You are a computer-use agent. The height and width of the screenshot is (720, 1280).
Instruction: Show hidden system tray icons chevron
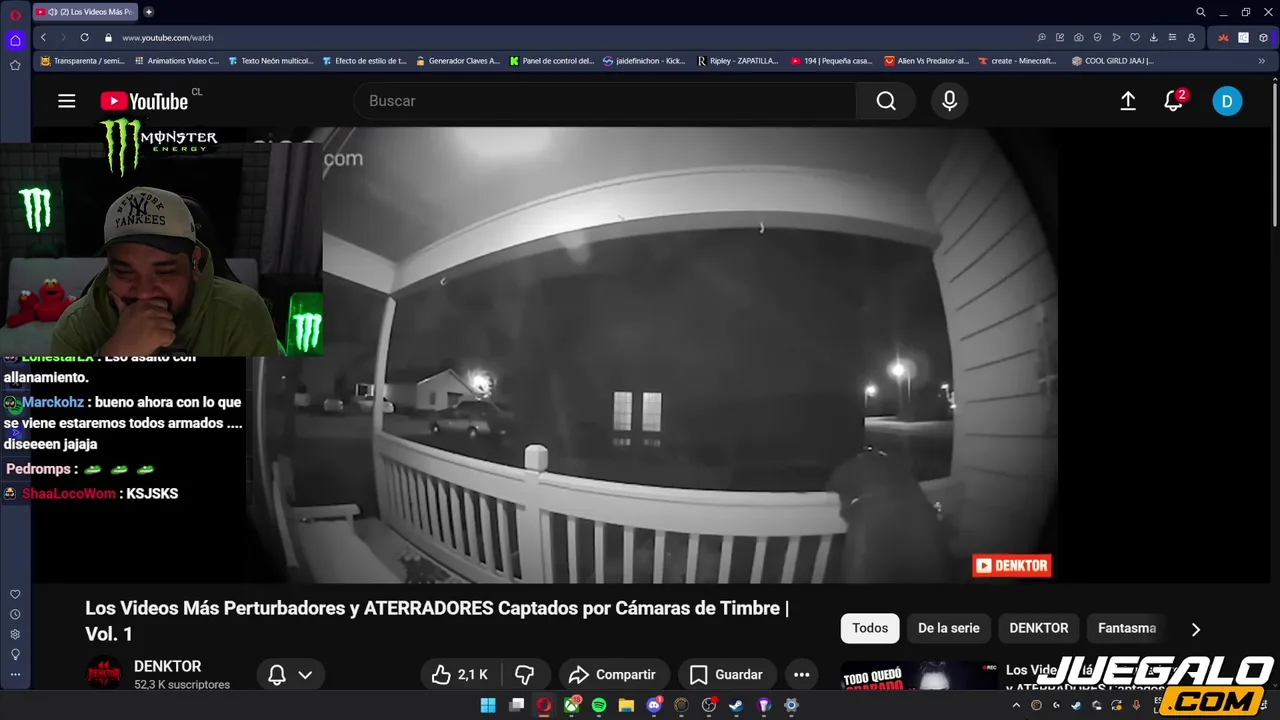pos(1016,705)
